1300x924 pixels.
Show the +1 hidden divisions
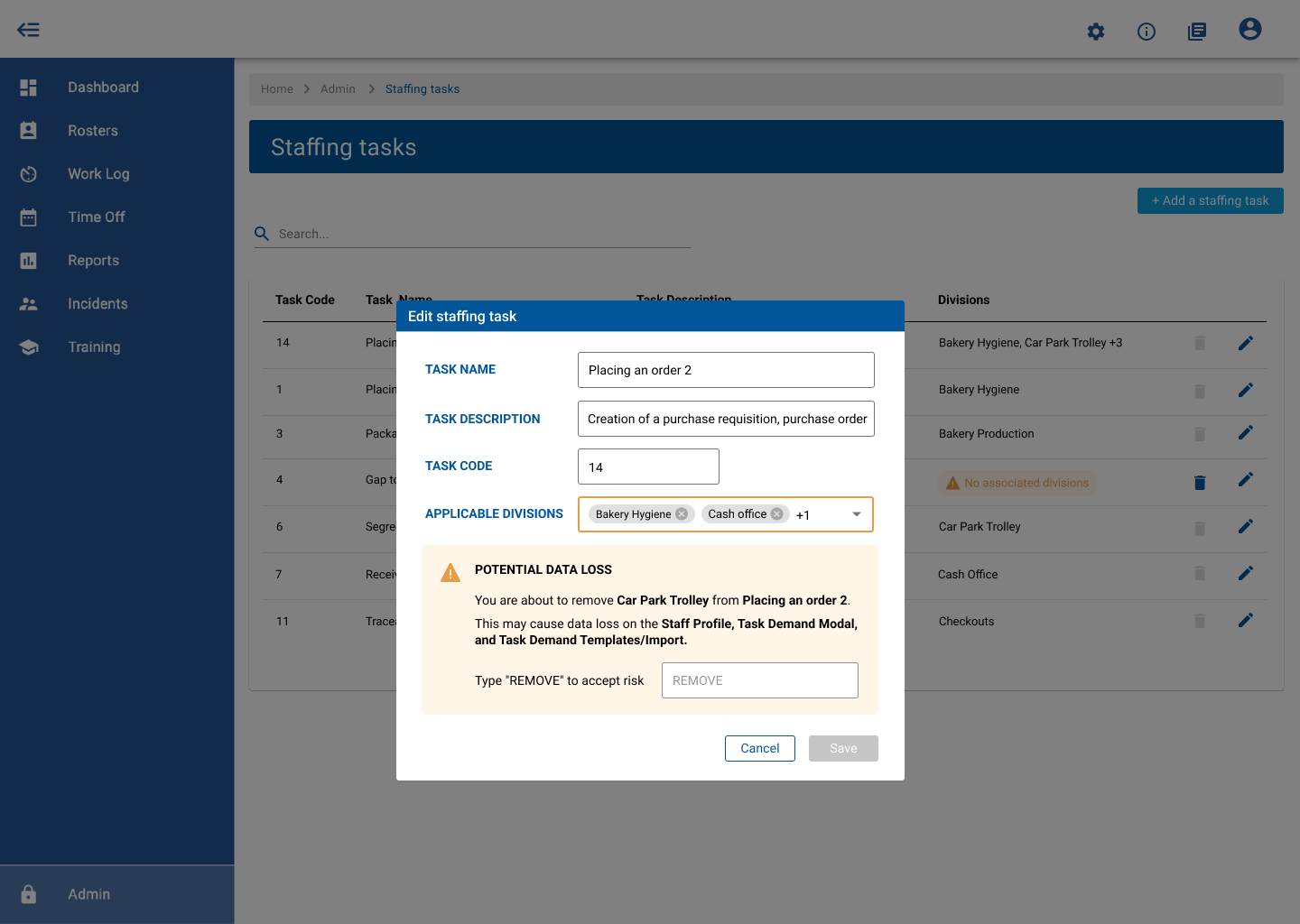(803, 515)
